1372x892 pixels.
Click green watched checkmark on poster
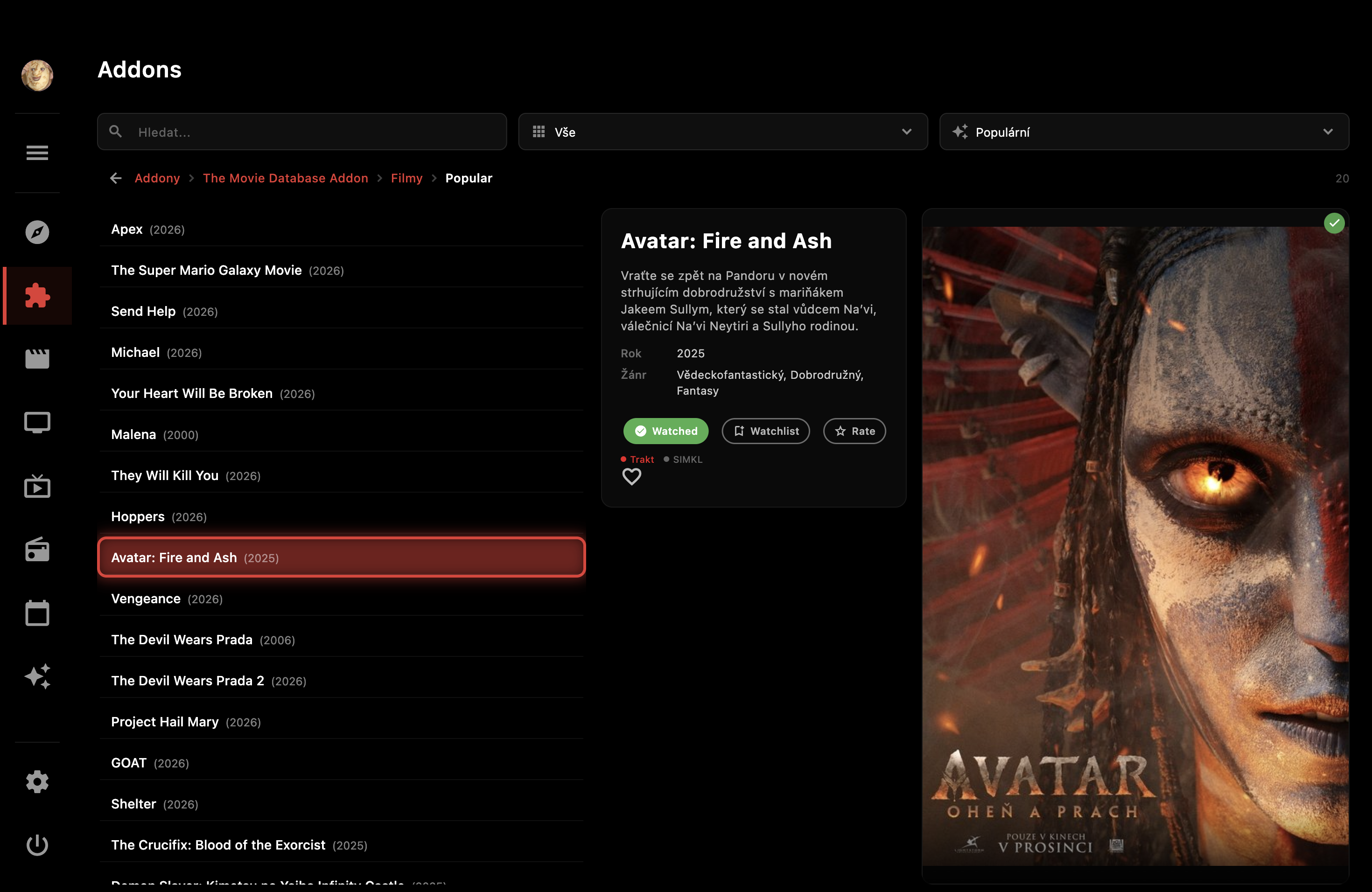point(1334,223)
